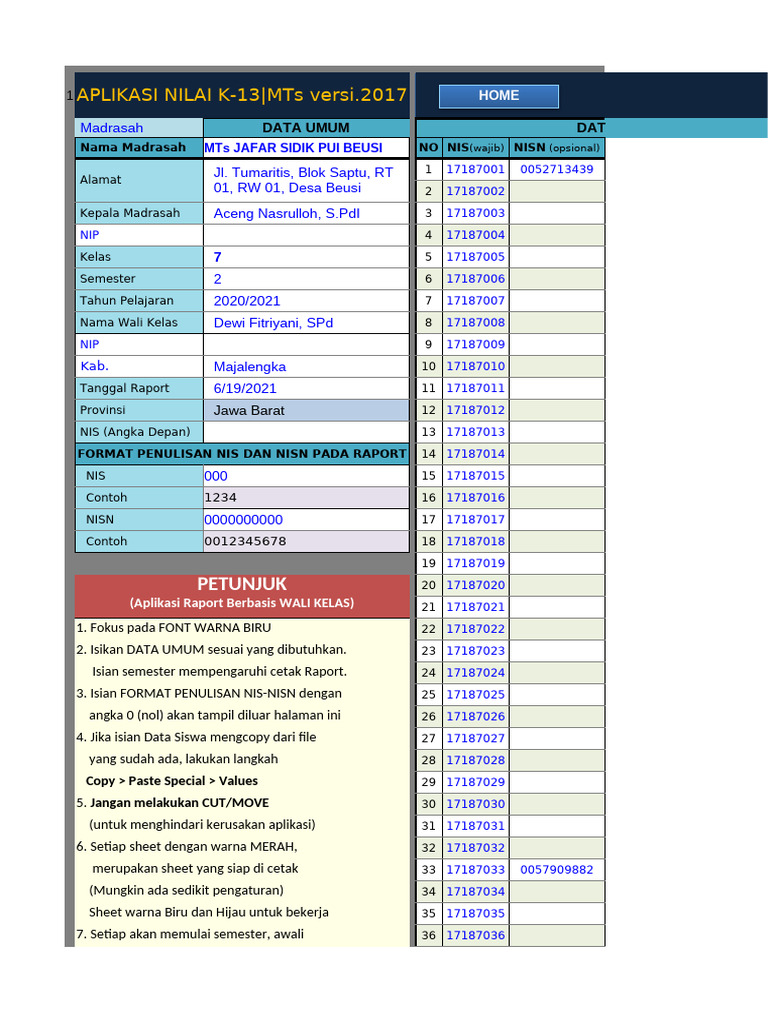The height and width of the screenshot is (1024, 768).
Task: Select Kepala Madrasah value Aceng Nasrulloh, S.PdI
Action: pos(306,214)
